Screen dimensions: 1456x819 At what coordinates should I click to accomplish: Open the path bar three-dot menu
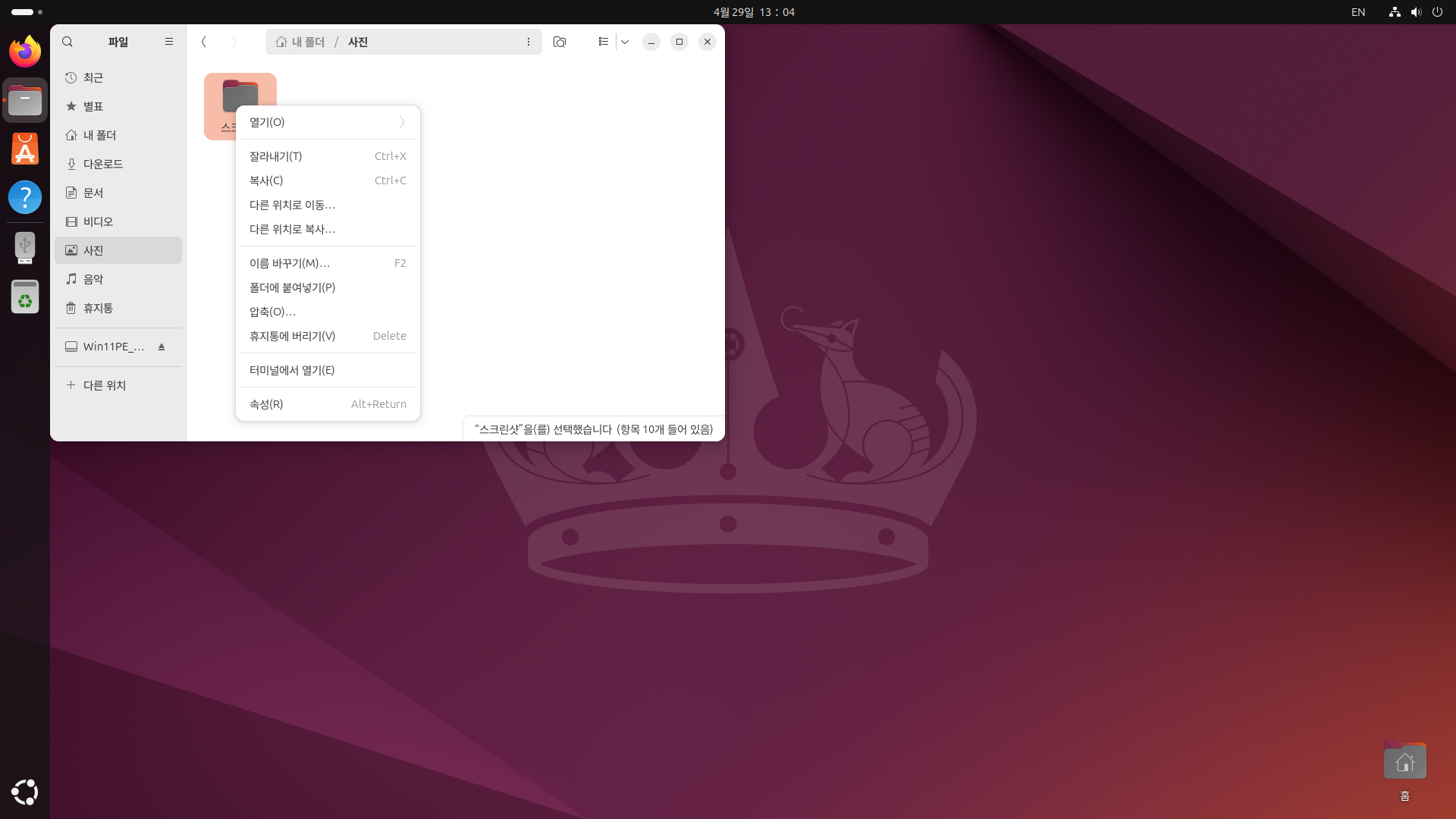529,42
